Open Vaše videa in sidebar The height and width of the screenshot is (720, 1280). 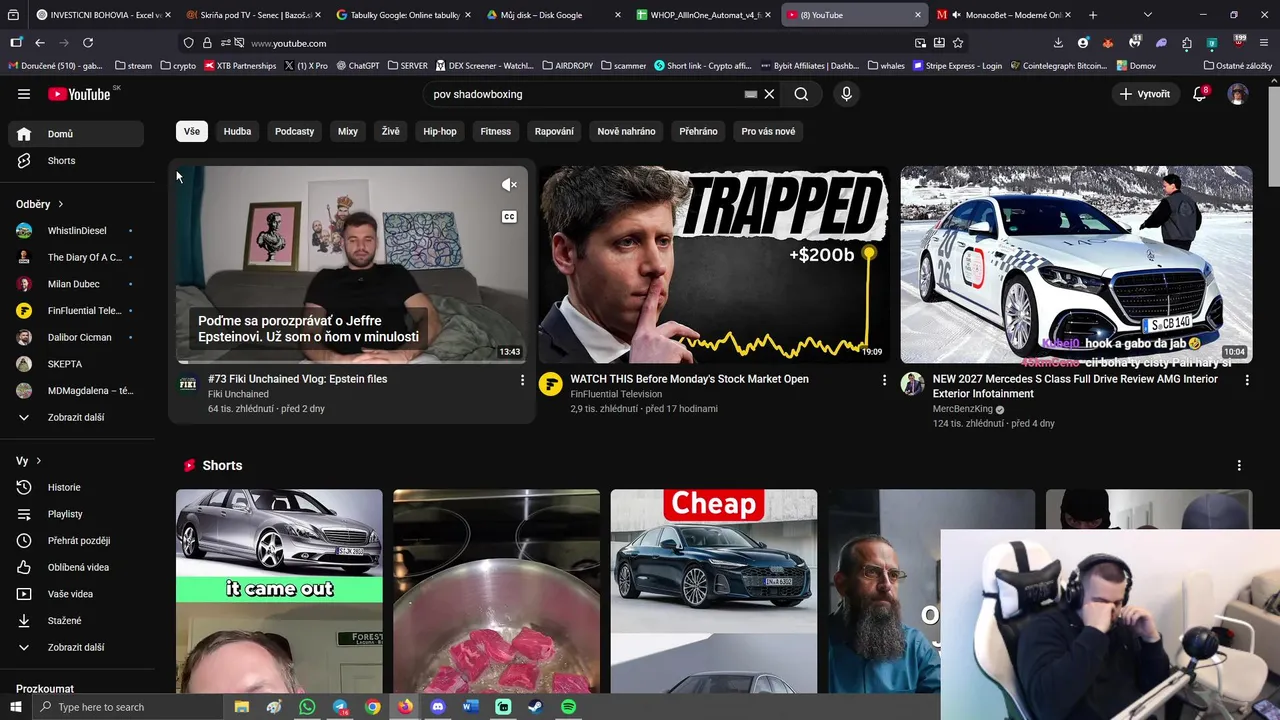pyautogui.click(x=76, y=594)
